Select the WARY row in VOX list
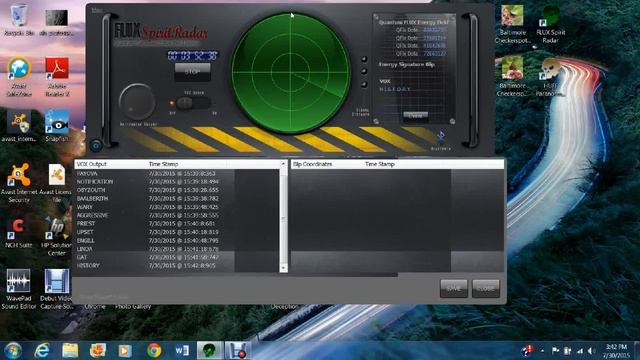 tap(155, 207)
